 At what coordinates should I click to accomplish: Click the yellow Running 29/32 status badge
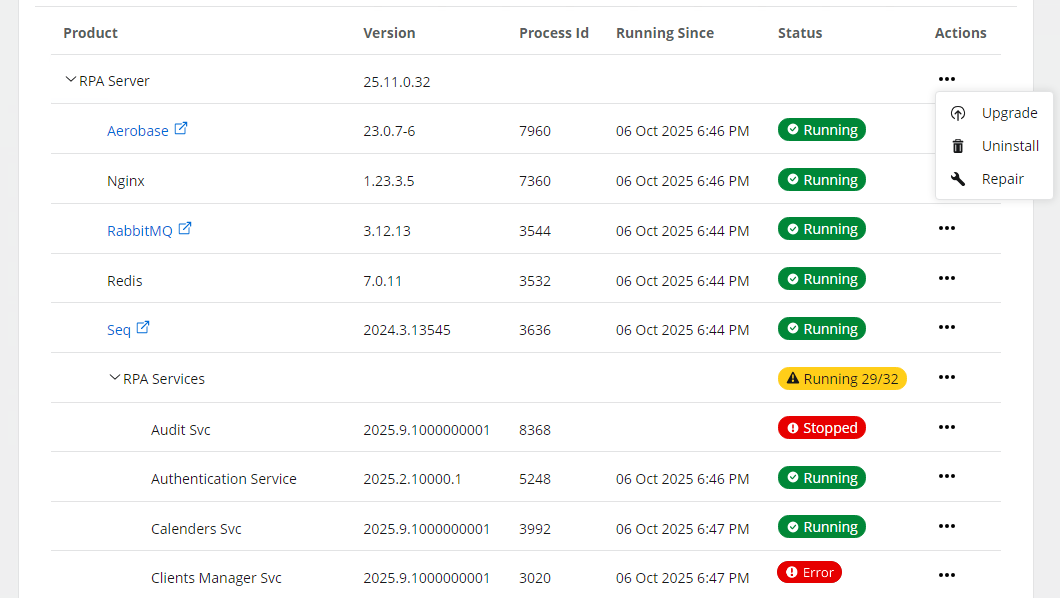[842, 379]
